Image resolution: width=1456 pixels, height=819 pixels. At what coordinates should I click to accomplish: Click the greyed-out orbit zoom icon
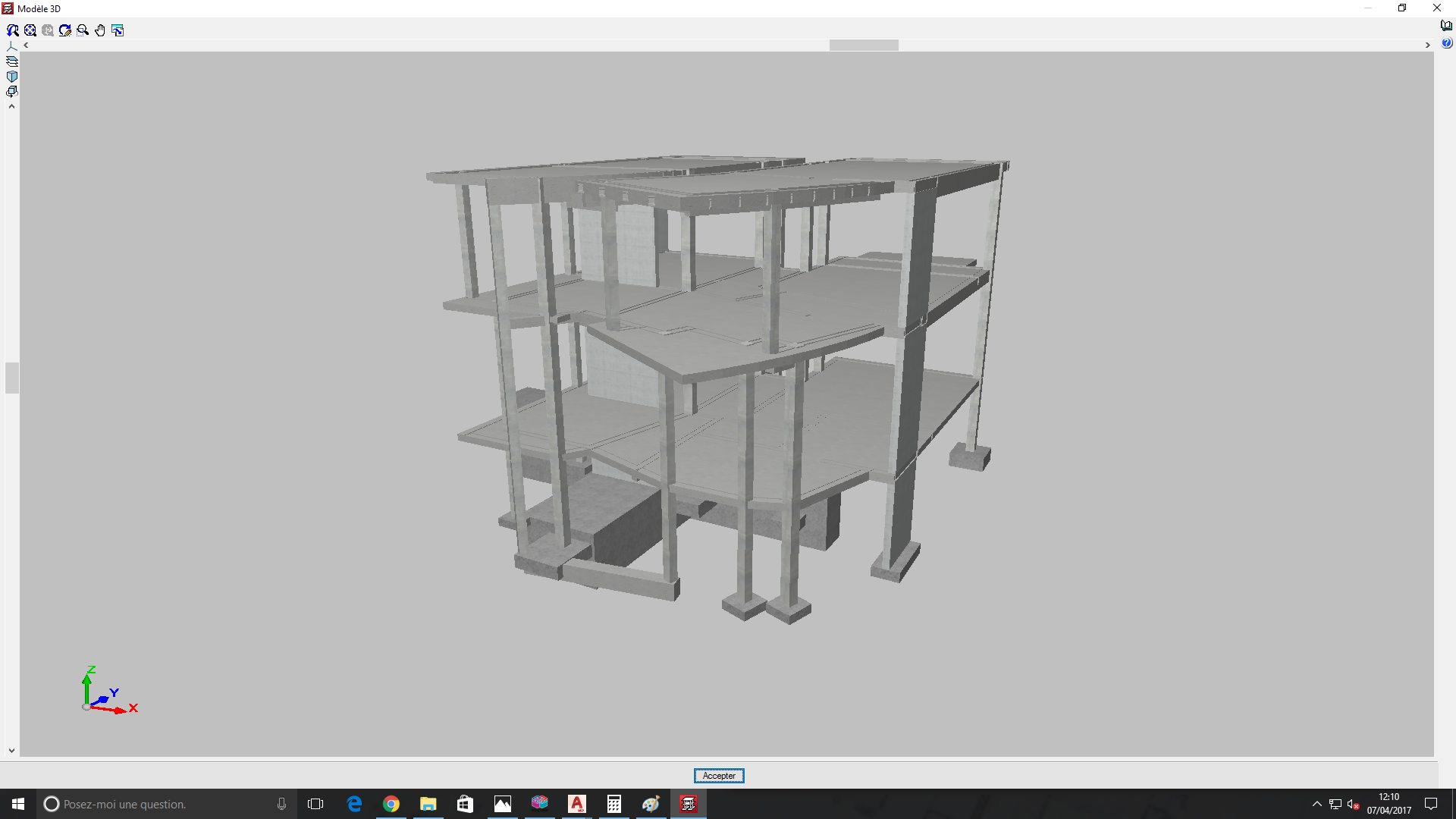[x=48, y=30]
